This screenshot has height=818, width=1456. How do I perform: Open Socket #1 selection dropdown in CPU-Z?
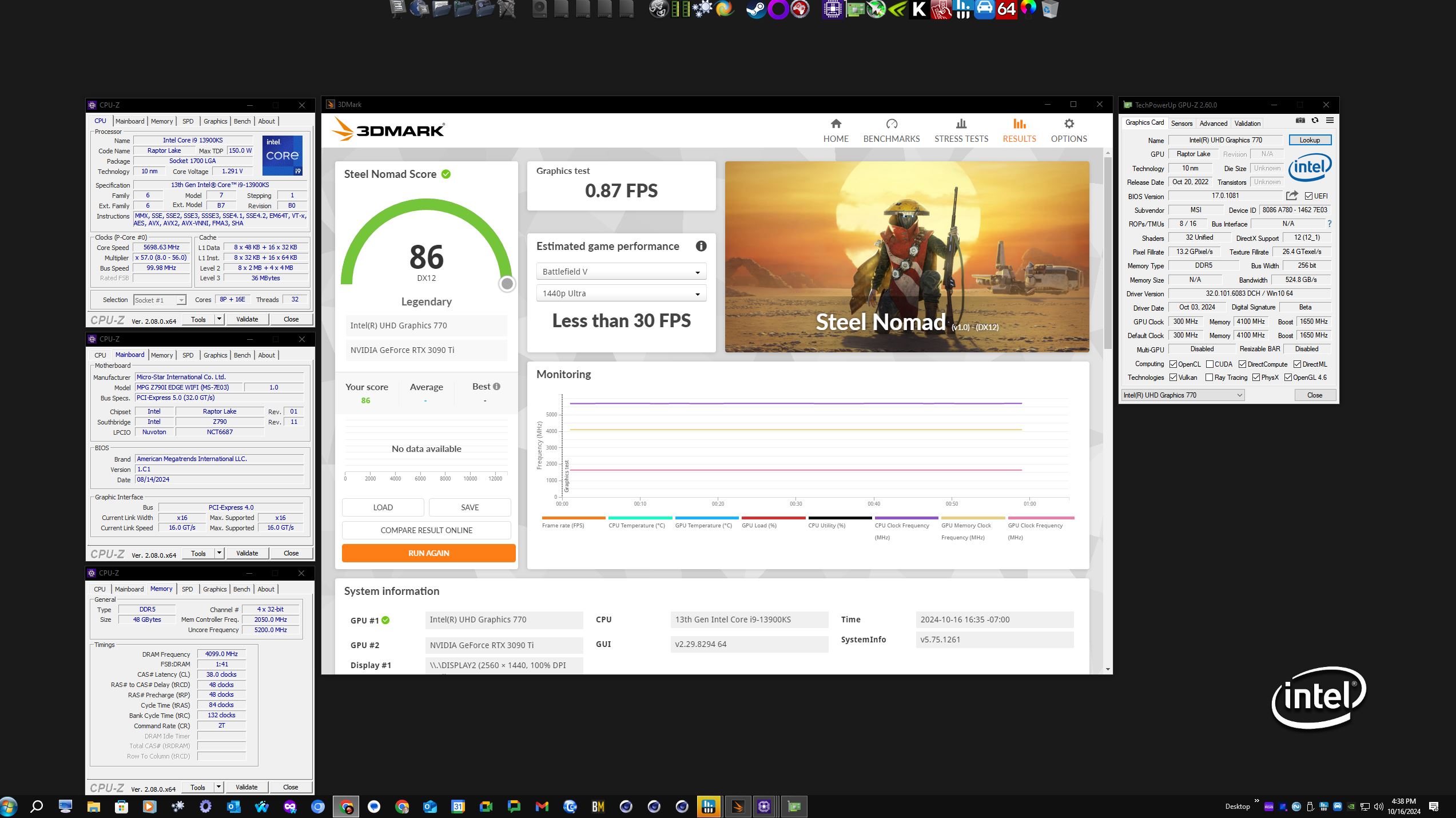click(x=160, y=300)
